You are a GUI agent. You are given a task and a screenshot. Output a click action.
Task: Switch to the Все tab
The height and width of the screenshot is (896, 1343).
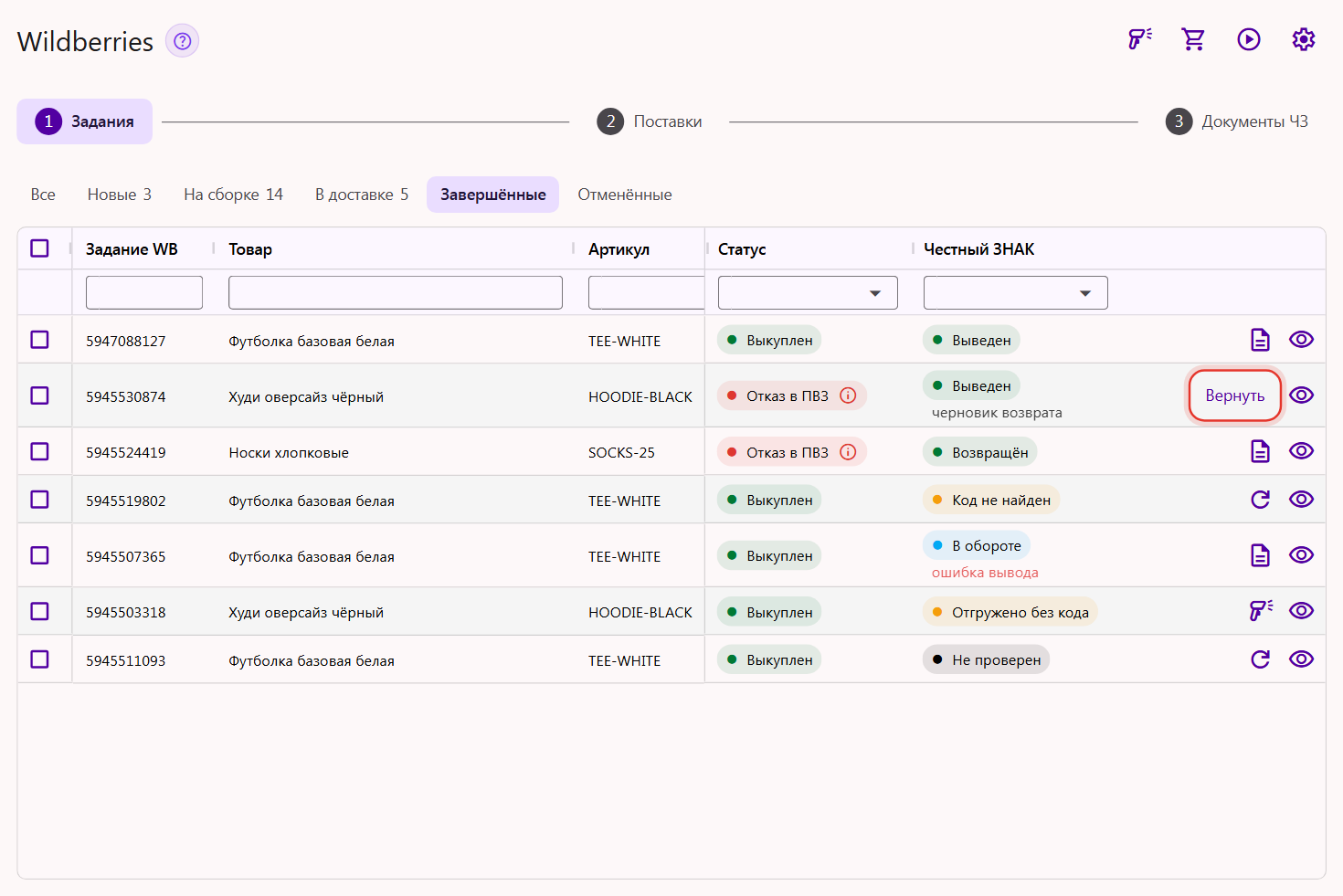tap(43, 195)
